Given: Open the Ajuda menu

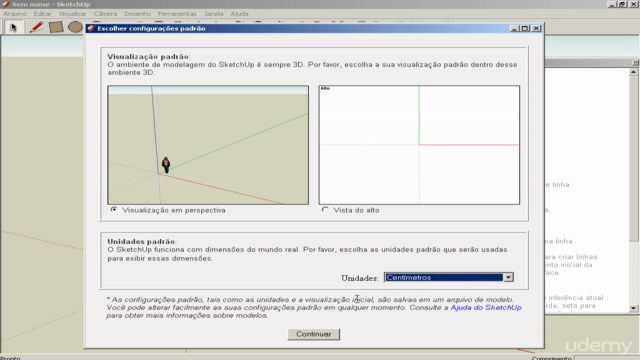Looking at the screenshot, I should coord(239,13).
